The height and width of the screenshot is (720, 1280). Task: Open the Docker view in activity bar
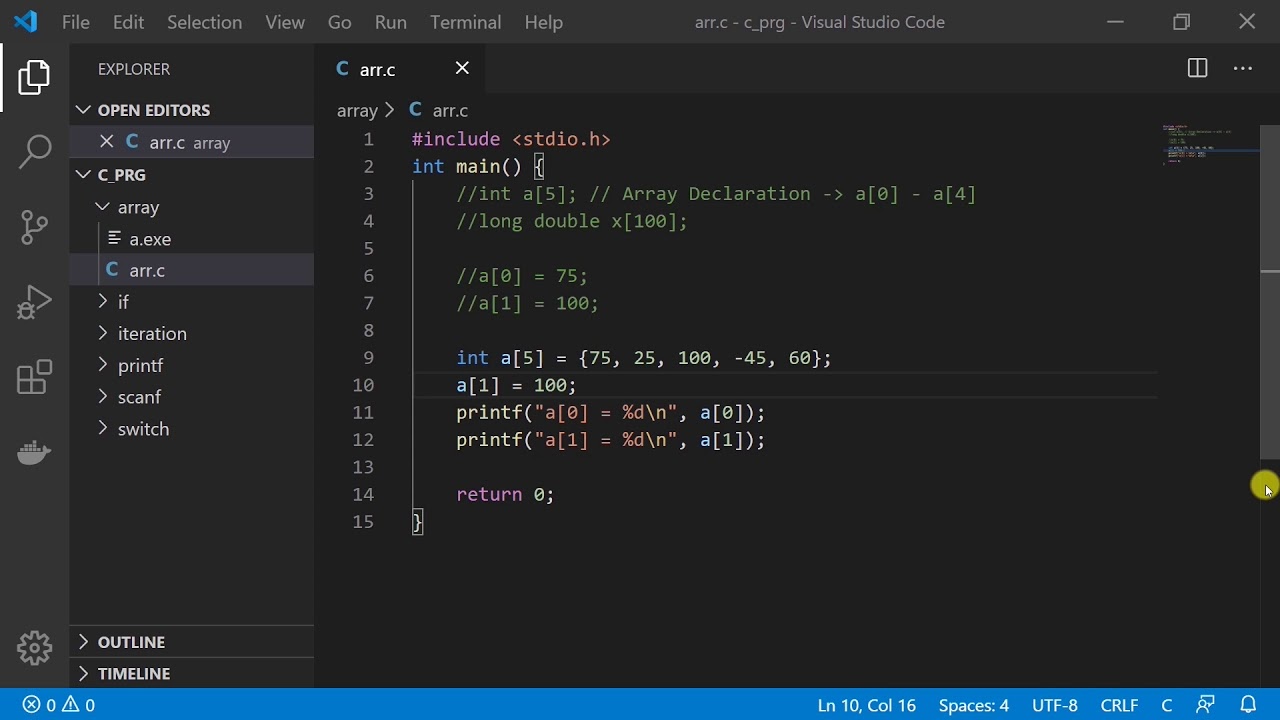pyautogui.click(x=34, y=452)
